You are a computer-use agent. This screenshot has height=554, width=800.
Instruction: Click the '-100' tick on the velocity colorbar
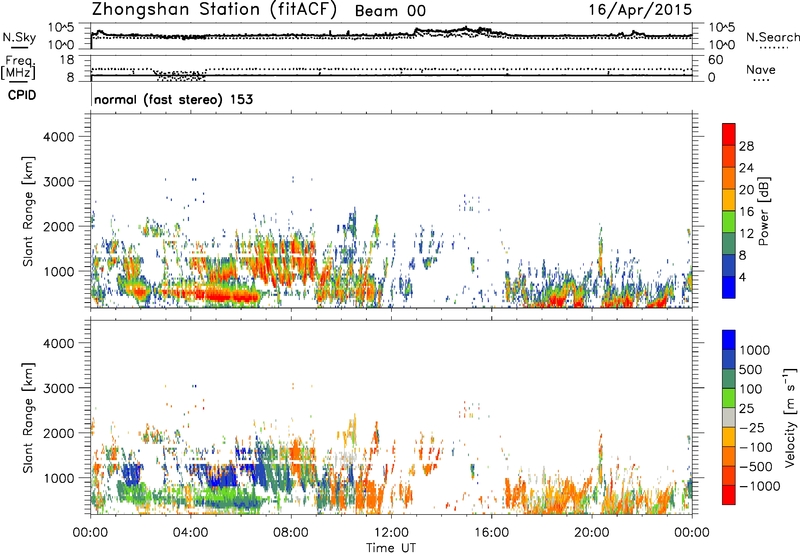point(756,447)
